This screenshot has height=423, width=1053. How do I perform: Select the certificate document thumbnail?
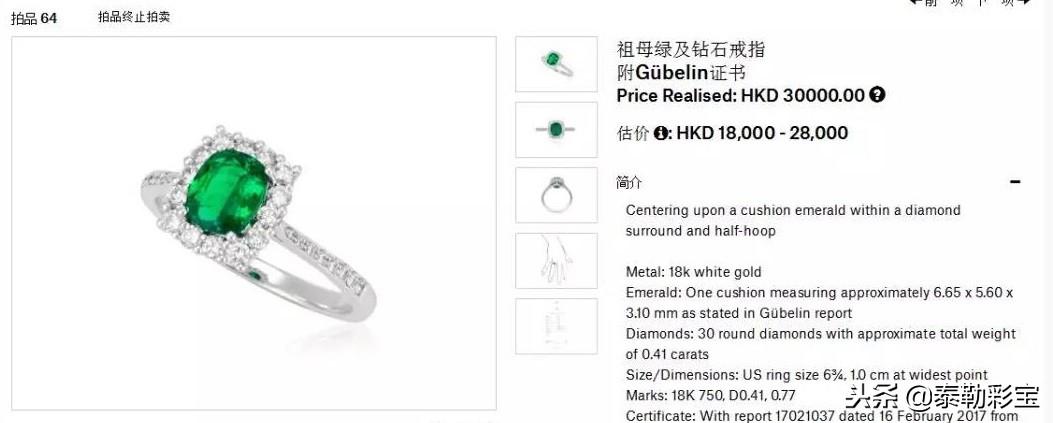point(556,326)
